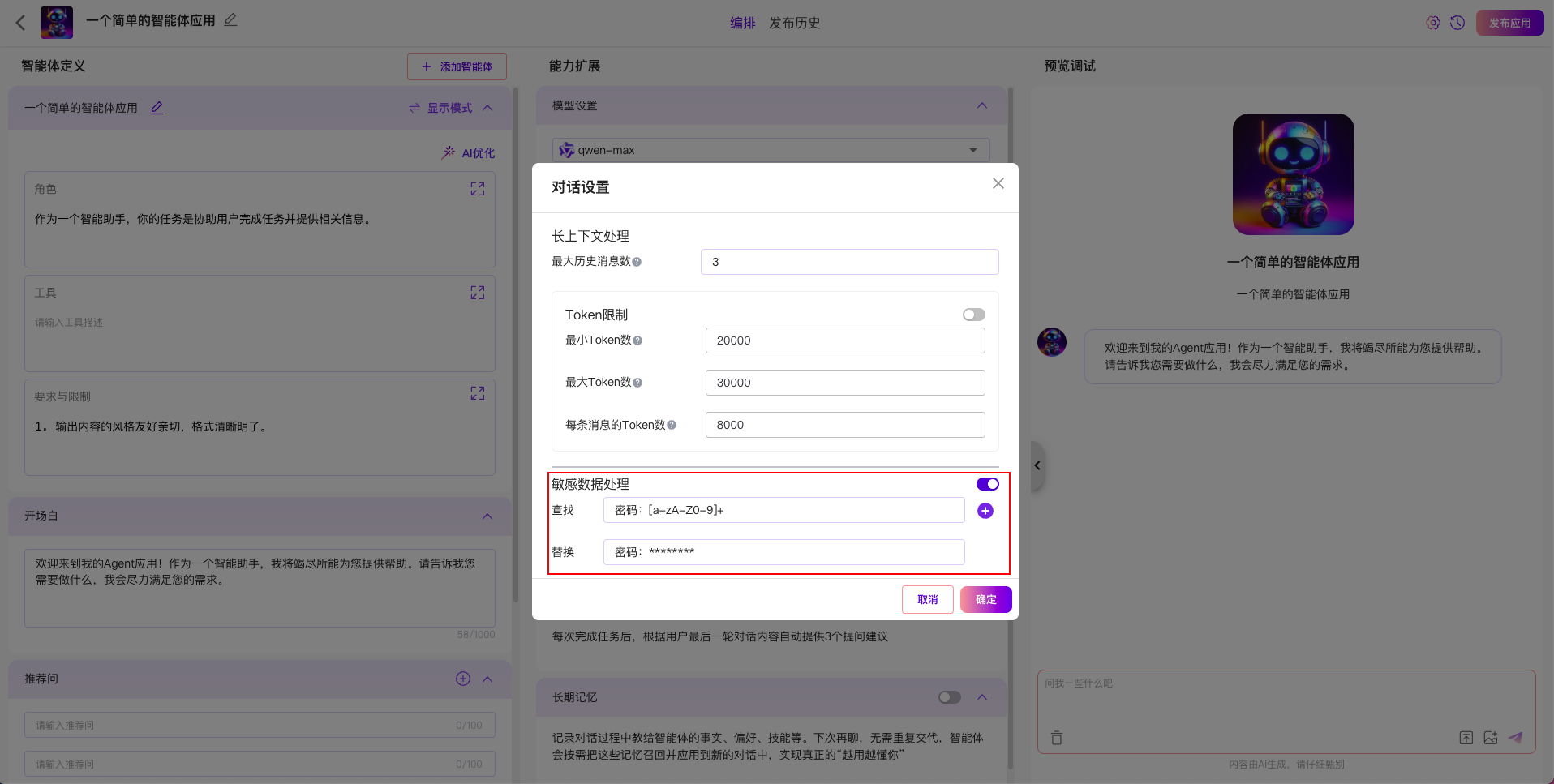Viewport: 1554px width, 784px height.
Task: Open the settings gear icon in the top bar
Action: 1433,23
